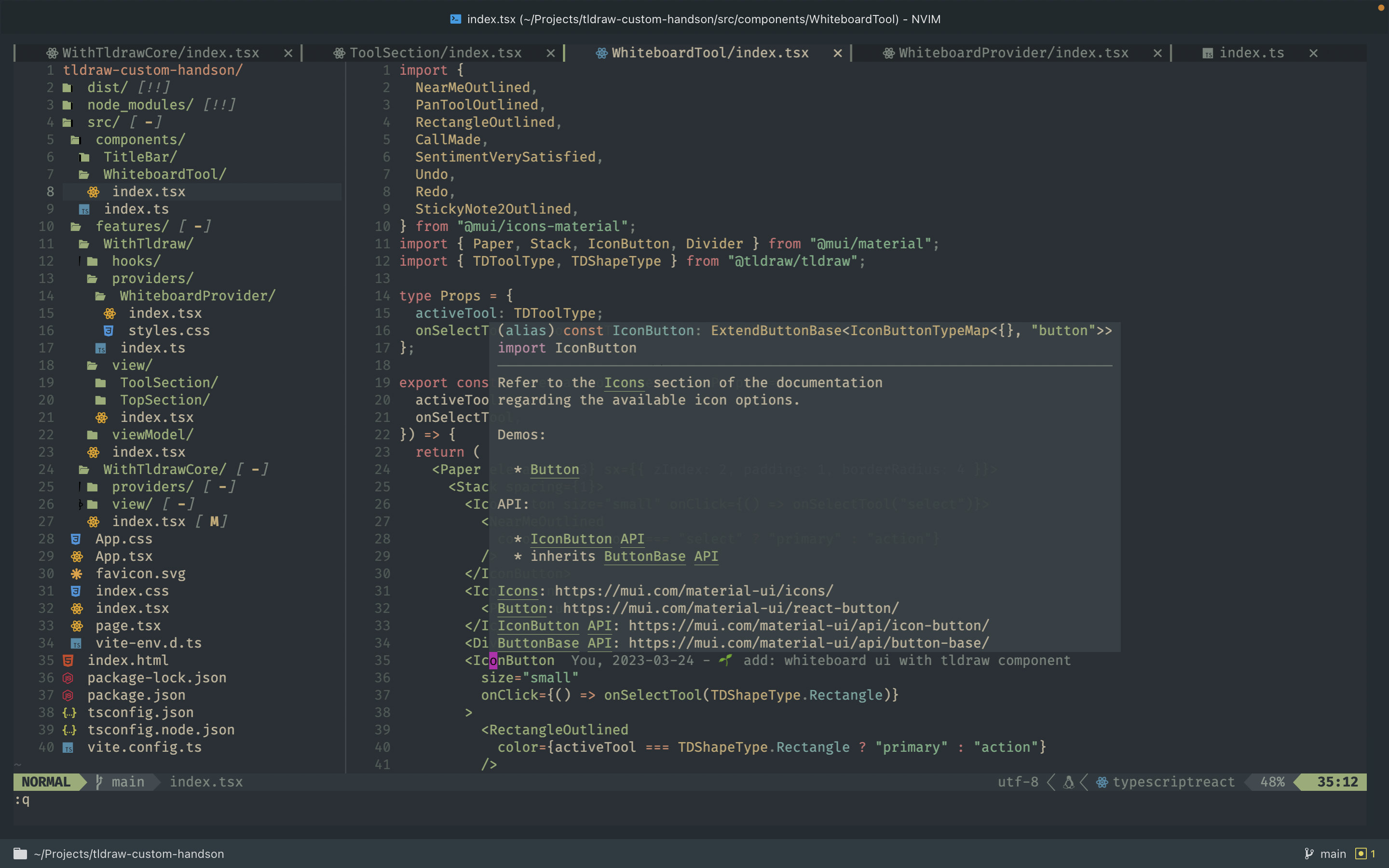Click favicon.svg asterisk file icon
Image resolution: width=1389 pixels, height=868 pixels.
[x=76, y=573]
